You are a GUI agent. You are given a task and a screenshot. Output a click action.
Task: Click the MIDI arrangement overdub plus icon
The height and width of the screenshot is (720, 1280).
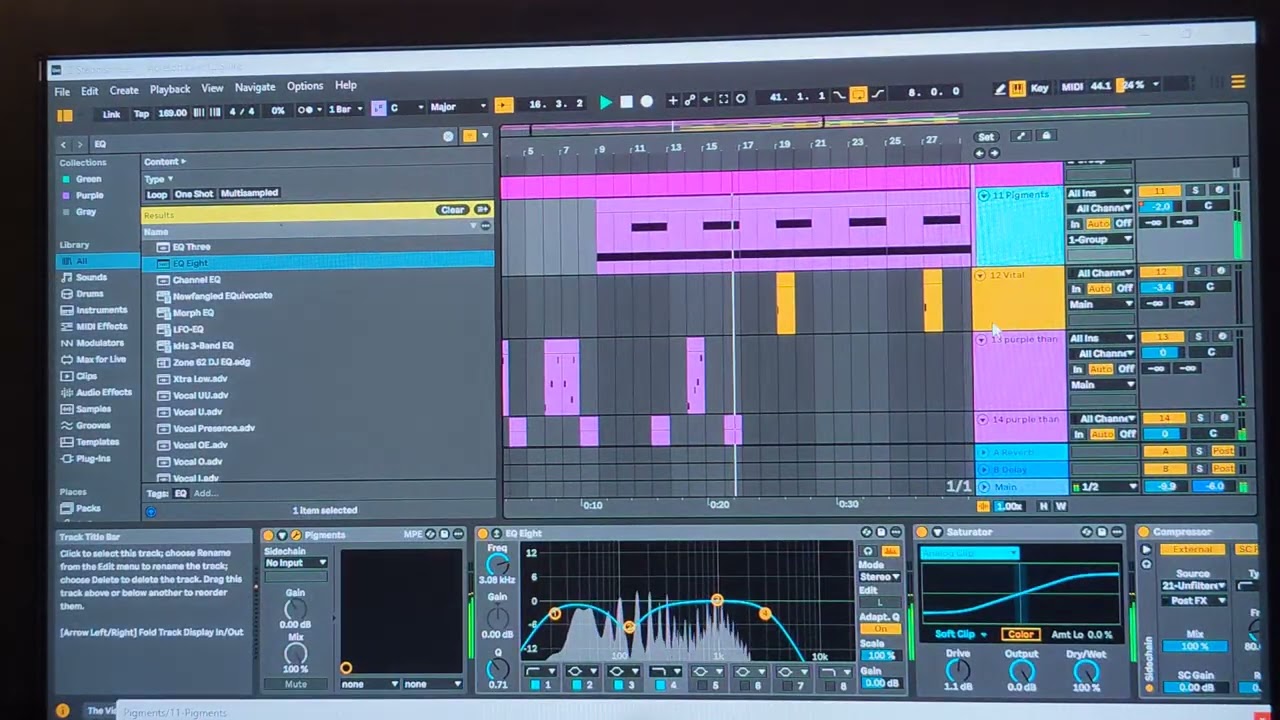coord(673,100)
